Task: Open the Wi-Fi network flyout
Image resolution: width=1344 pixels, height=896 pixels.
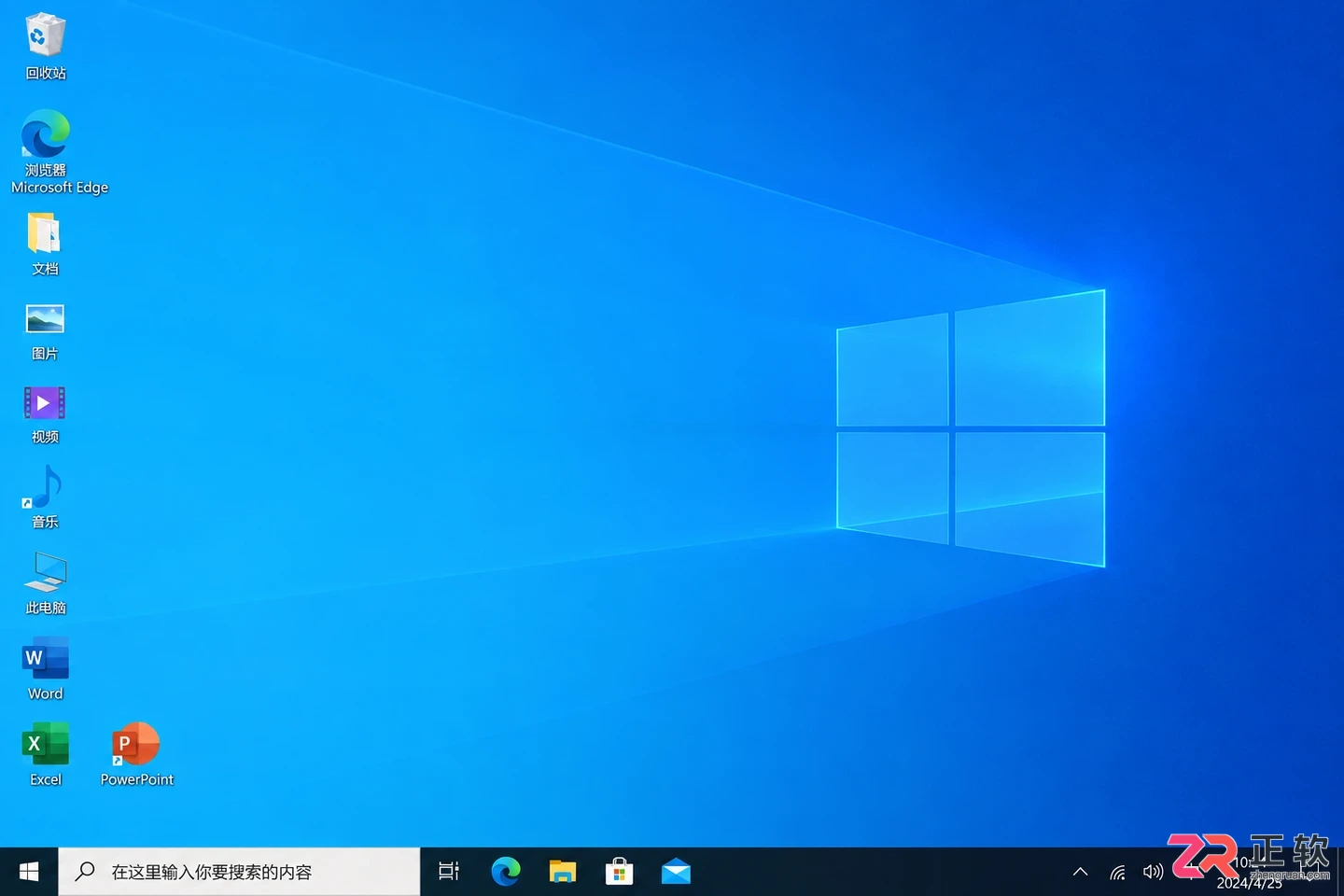Action: [x=1117, y=873]
